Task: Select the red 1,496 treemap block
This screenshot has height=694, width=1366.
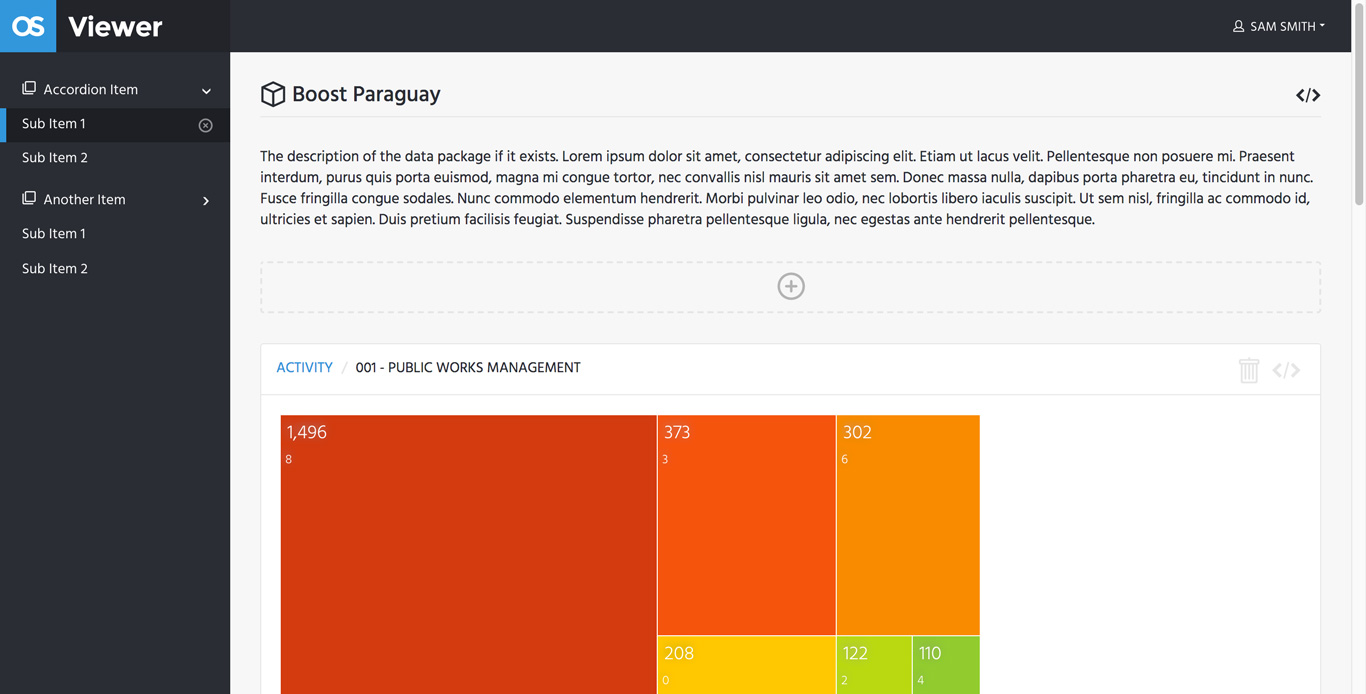Action: (468, 555)
